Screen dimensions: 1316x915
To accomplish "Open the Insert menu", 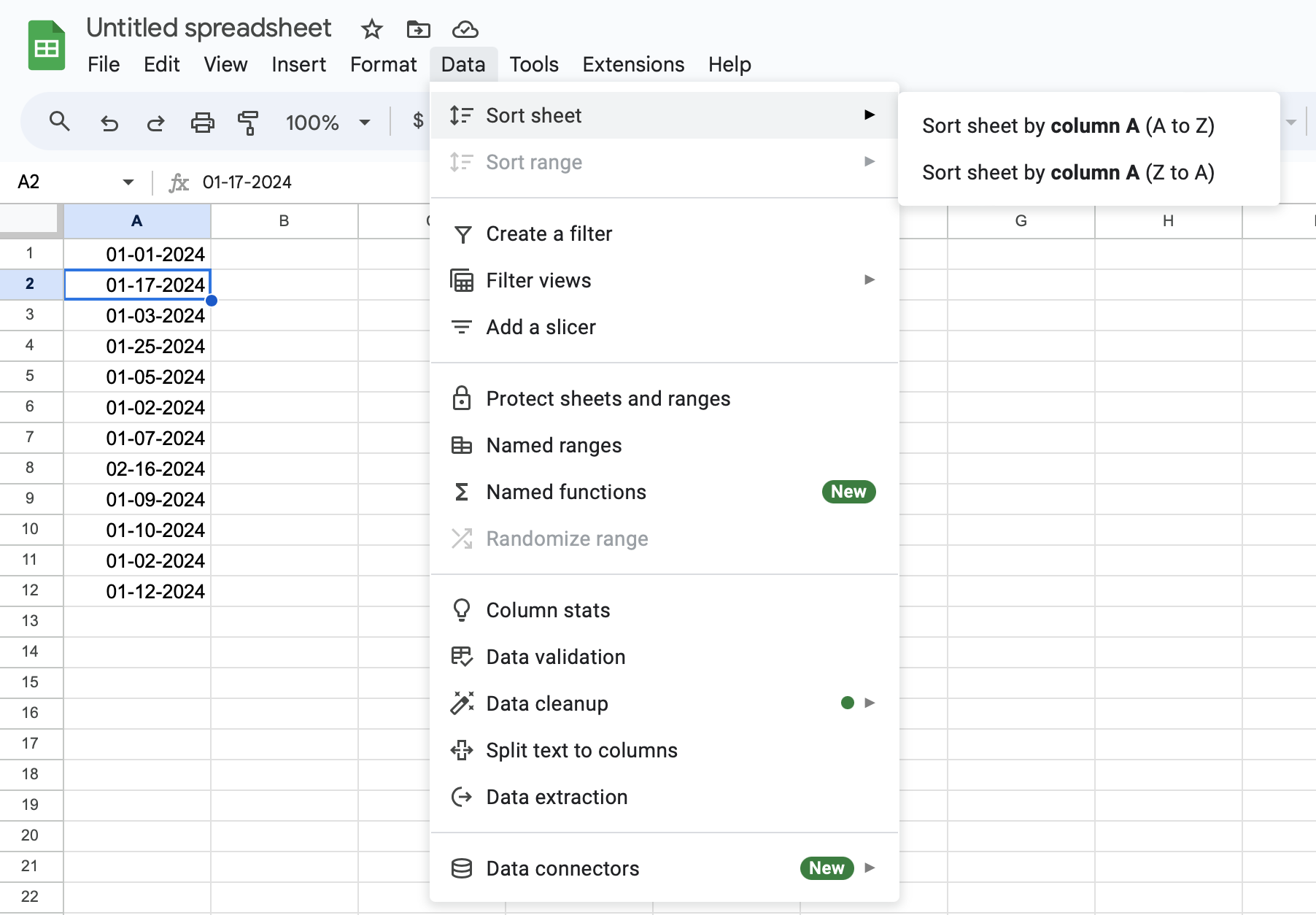I will click(x=298, y=64).
